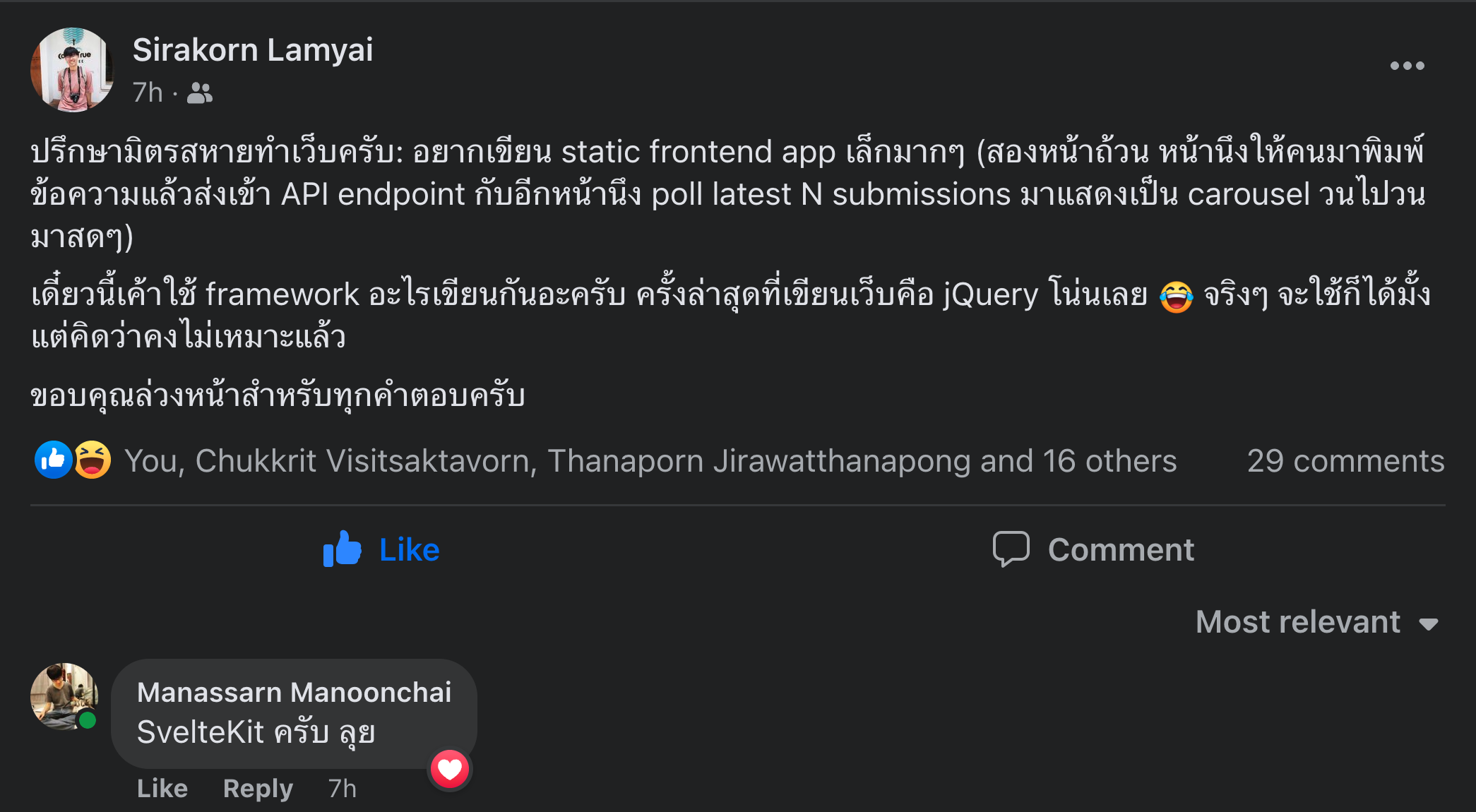
Task: Click Manassarn Manoonchai's avatar photo
Action: pos(64,695)
